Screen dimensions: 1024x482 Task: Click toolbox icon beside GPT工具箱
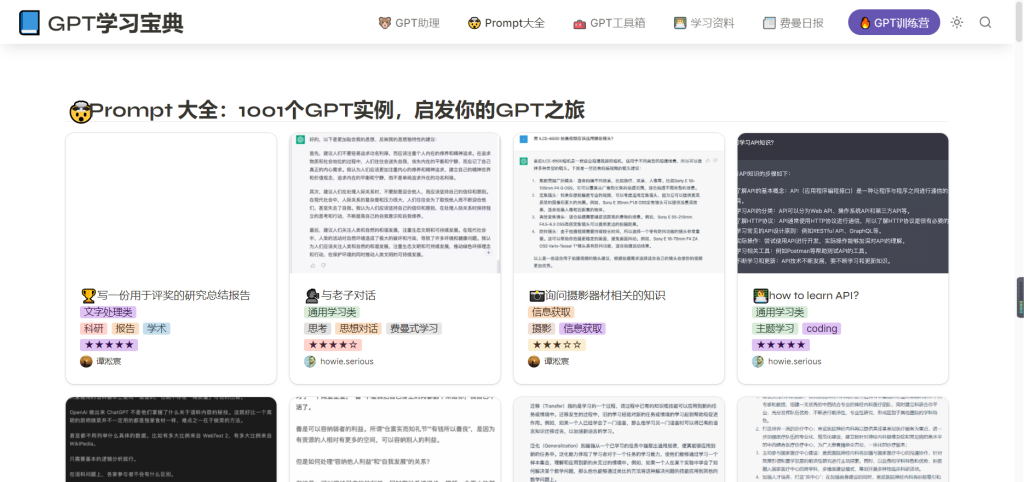click(x=579, y=24)
